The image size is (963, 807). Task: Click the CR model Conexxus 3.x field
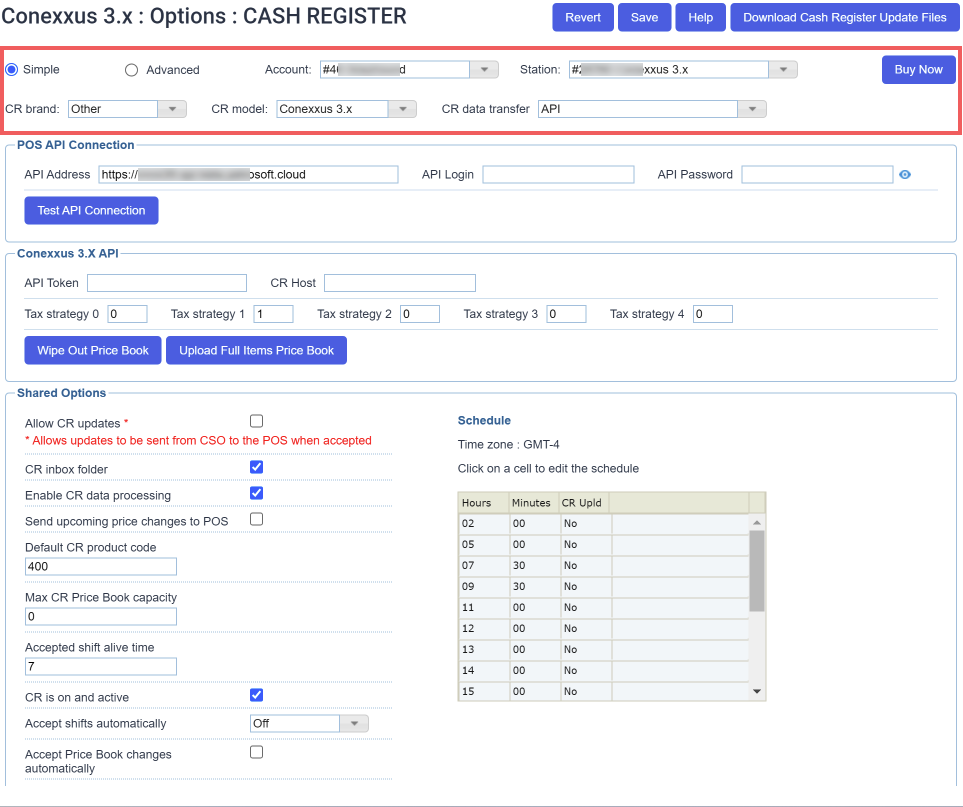(332, 109)
